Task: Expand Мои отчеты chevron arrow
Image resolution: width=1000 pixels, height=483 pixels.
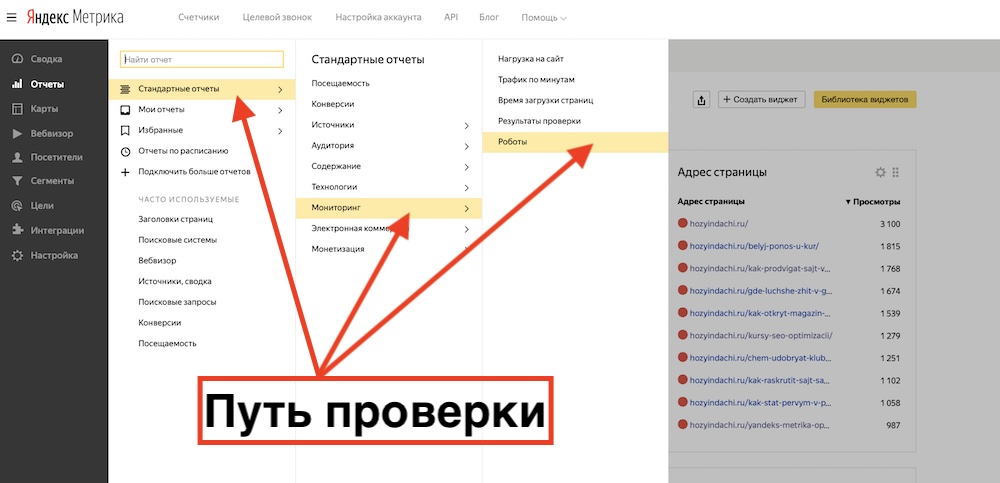Action: pos(280,110)
